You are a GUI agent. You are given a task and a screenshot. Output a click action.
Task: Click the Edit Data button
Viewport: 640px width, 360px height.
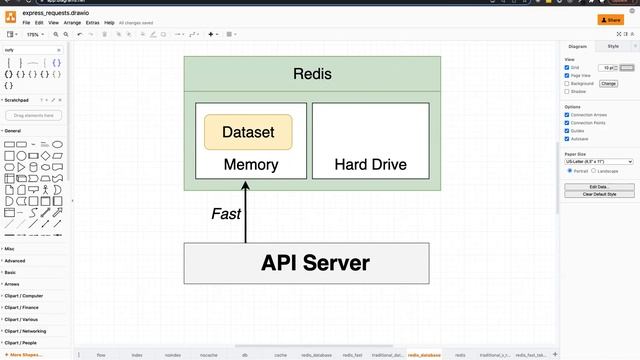coord(599,187)
